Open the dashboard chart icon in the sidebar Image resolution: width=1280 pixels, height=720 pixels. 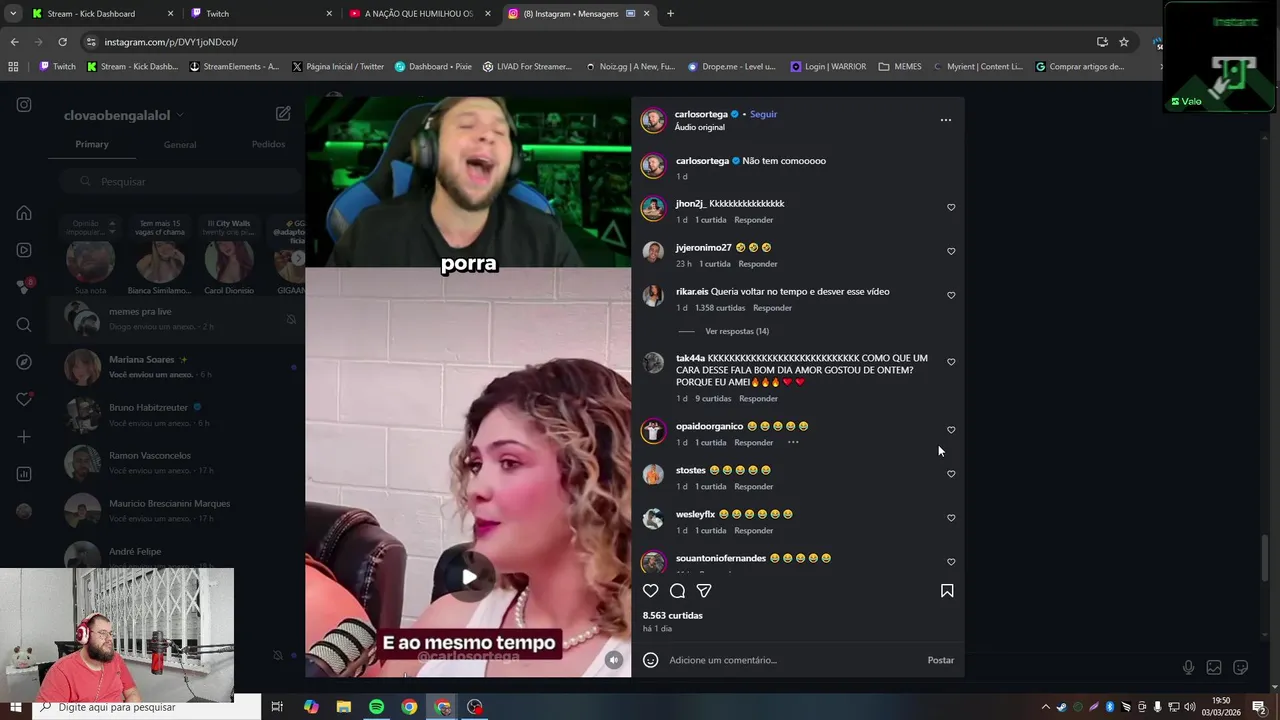[x=24, y=474]
